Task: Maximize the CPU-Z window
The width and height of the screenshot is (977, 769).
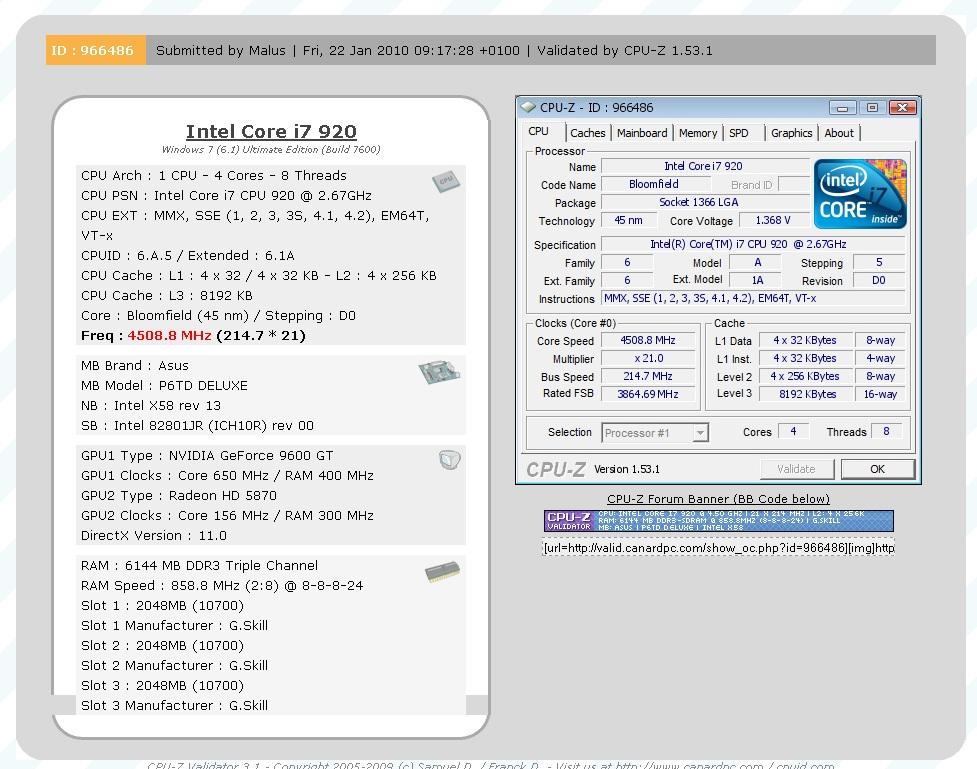Action: point(872,108)
